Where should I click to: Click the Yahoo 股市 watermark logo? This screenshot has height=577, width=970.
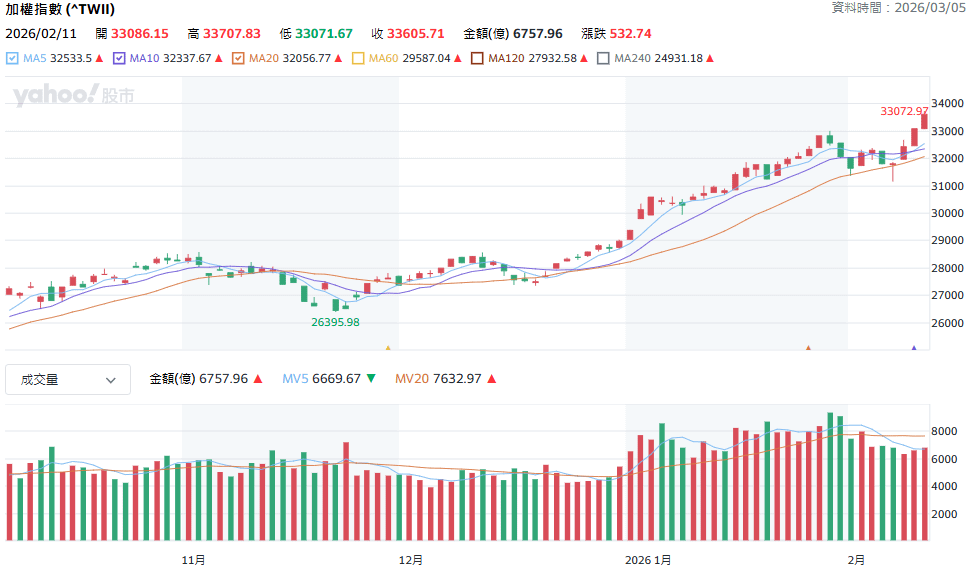[x=73, y=95]
